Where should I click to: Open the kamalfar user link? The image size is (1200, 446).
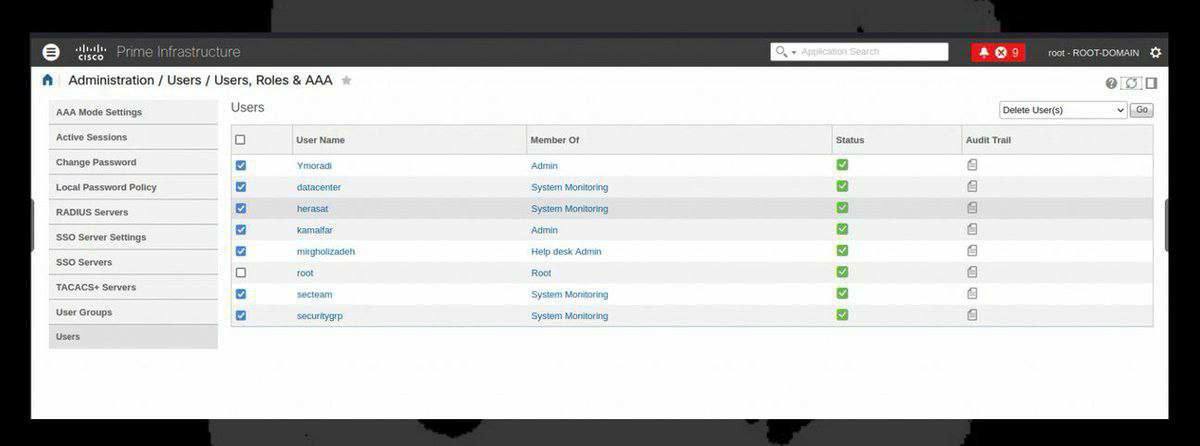314,230
